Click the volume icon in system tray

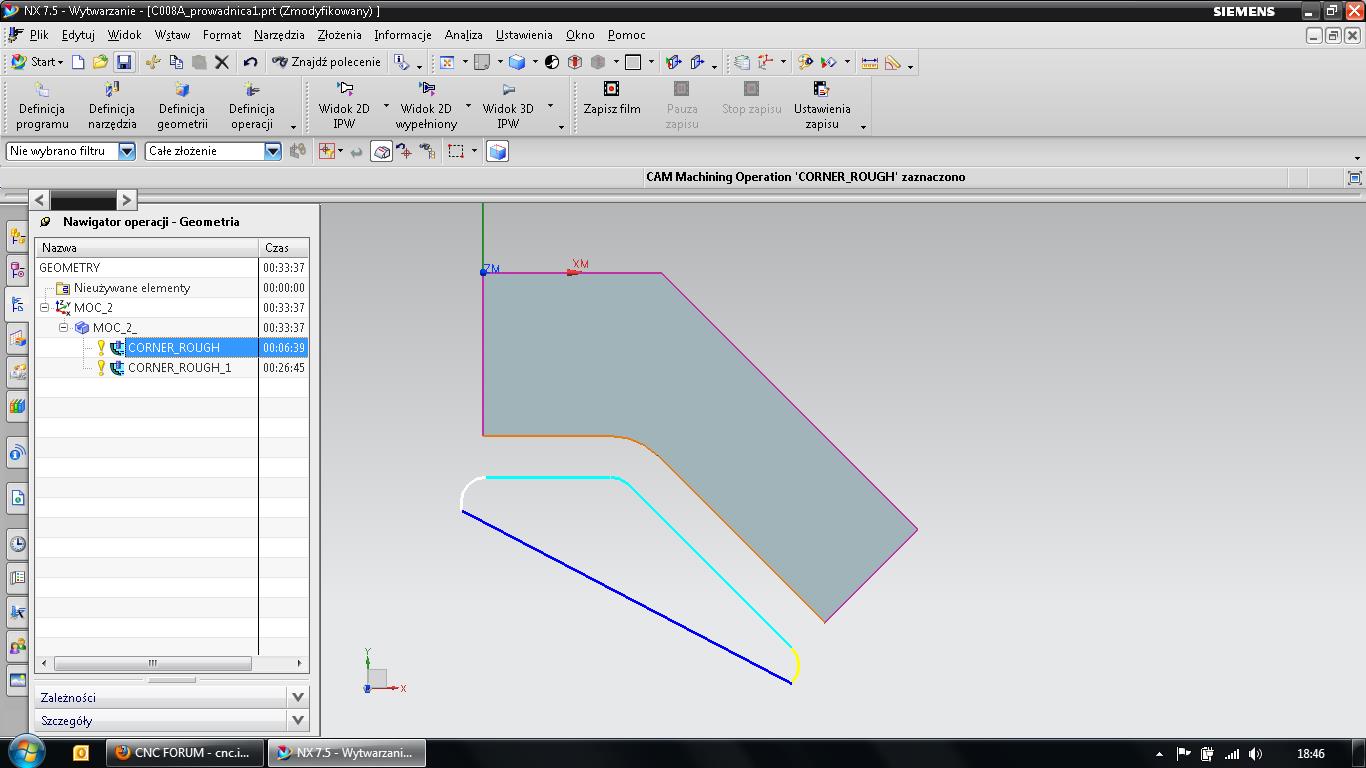pyautogui.click(x=1255, y=754)
